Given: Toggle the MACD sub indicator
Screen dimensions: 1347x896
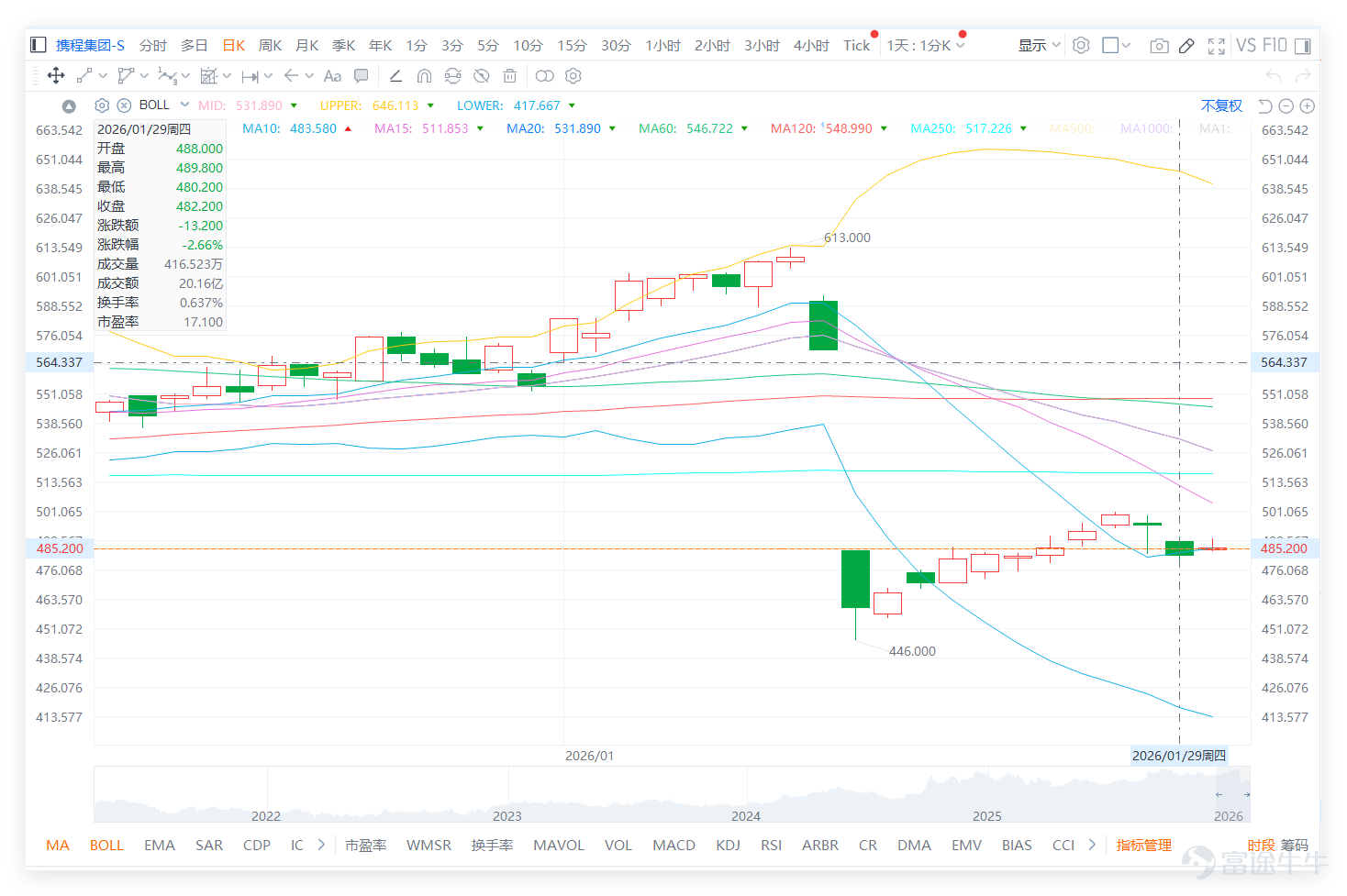Looking at the screenshot, I should point(674,845).
